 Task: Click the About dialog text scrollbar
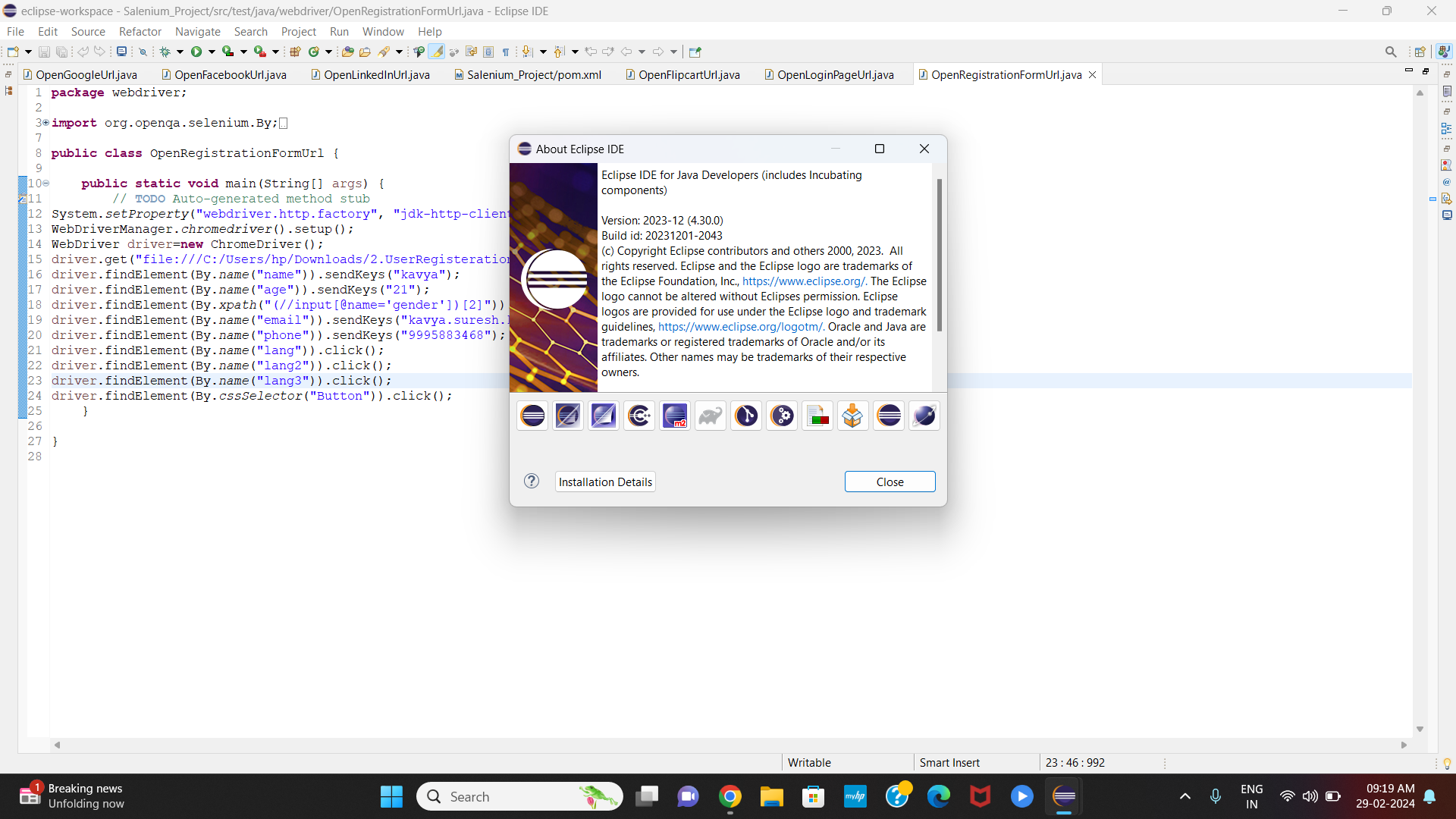coord(939,255)
